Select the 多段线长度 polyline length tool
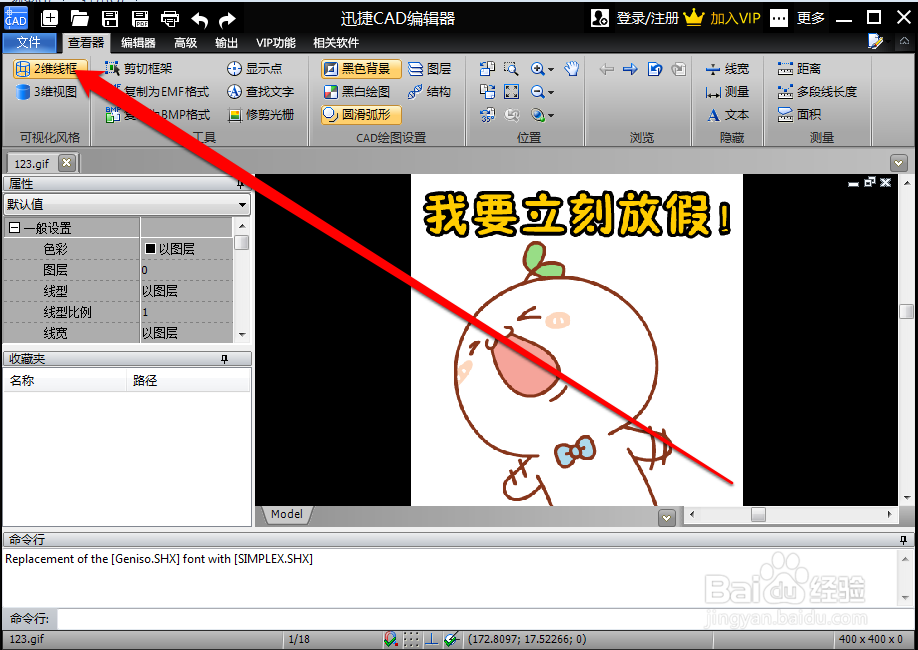Viewport: 918px width, 650px height. (817, 91)
